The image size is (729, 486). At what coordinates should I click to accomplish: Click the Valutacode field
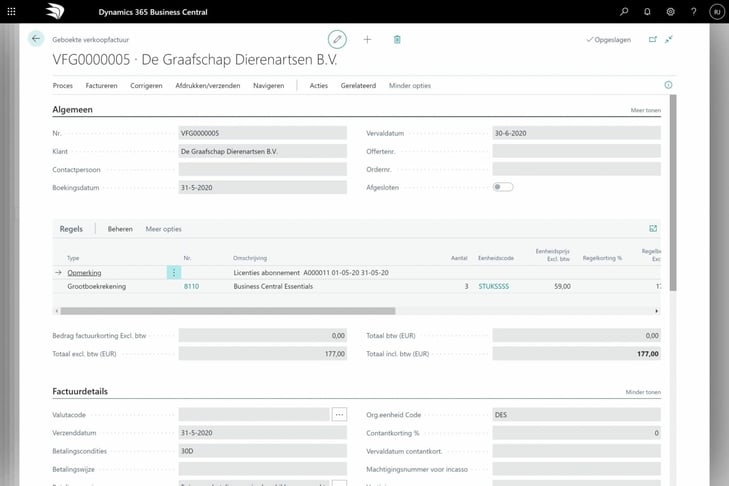(254, 414)
